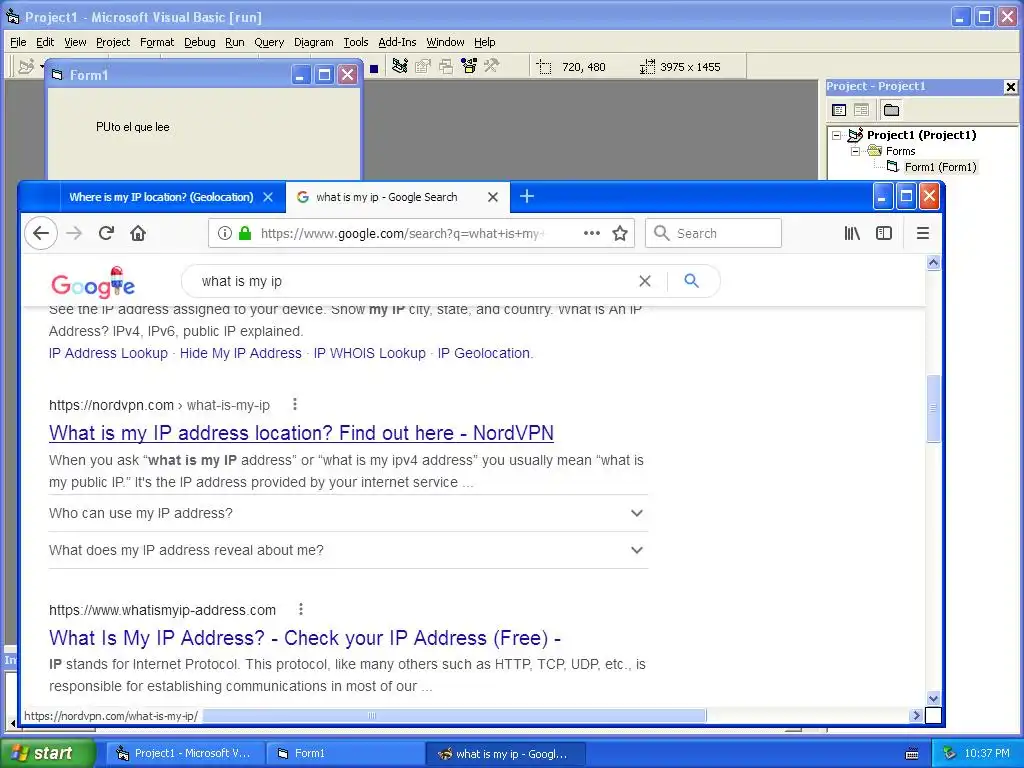Open the Add-Ins menu
The image size is (1024, 768).
pyautogui.click(x=397, y=42)
